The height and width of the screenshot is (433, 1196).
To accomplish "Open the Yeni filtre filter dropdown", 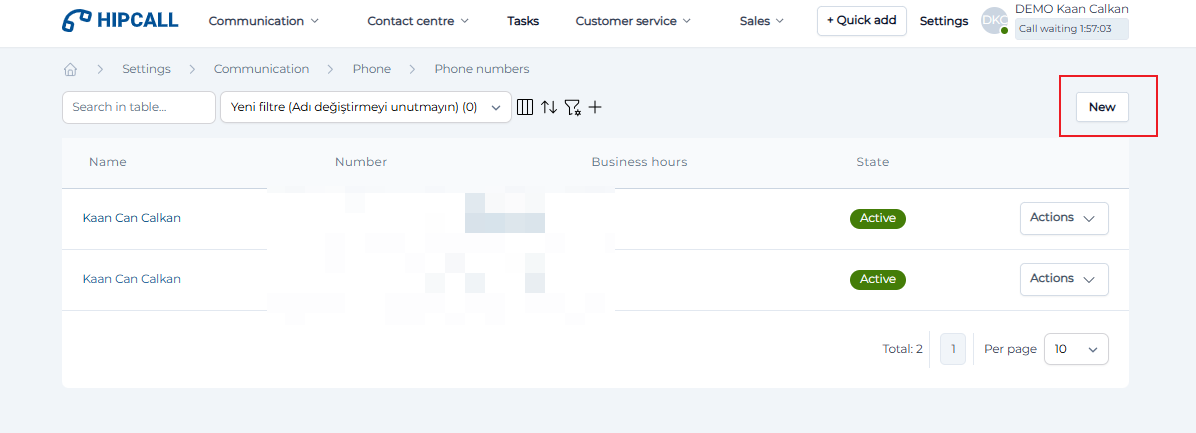I will coord(365,107).
